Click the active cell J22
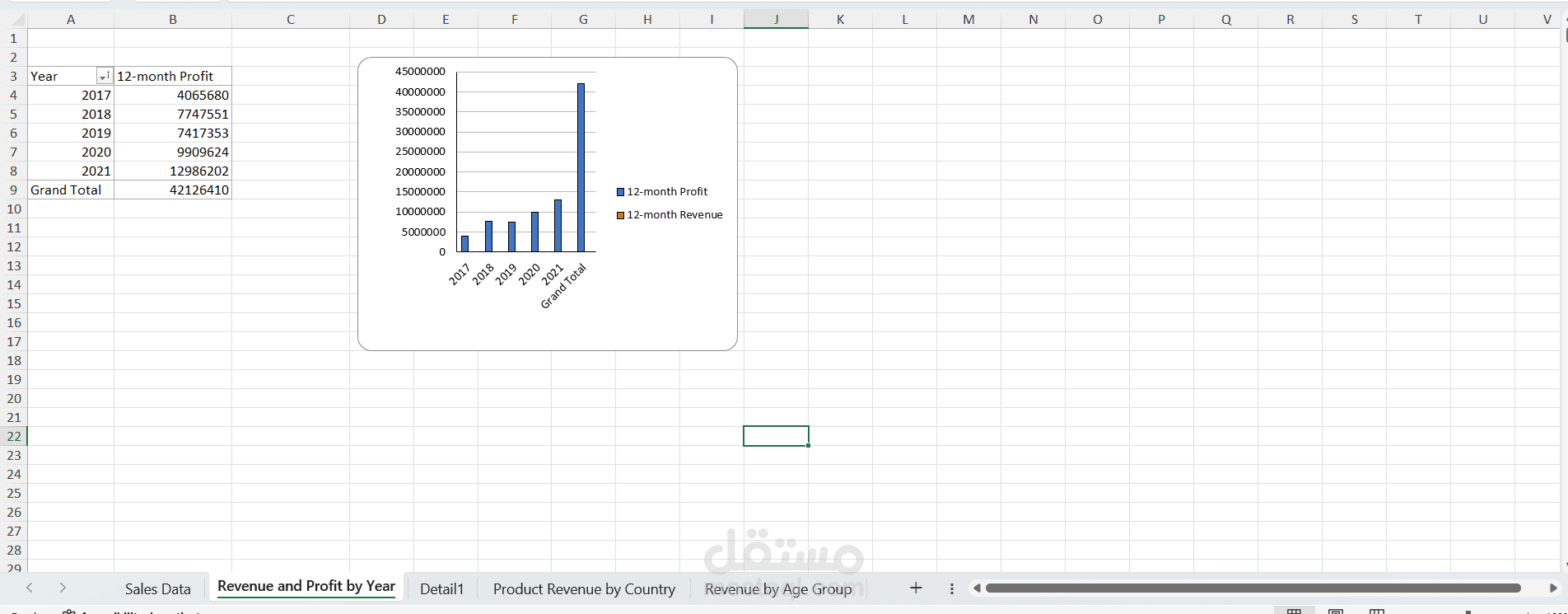The width and height of the screenshot is (1568, 614). coord(776,436)
